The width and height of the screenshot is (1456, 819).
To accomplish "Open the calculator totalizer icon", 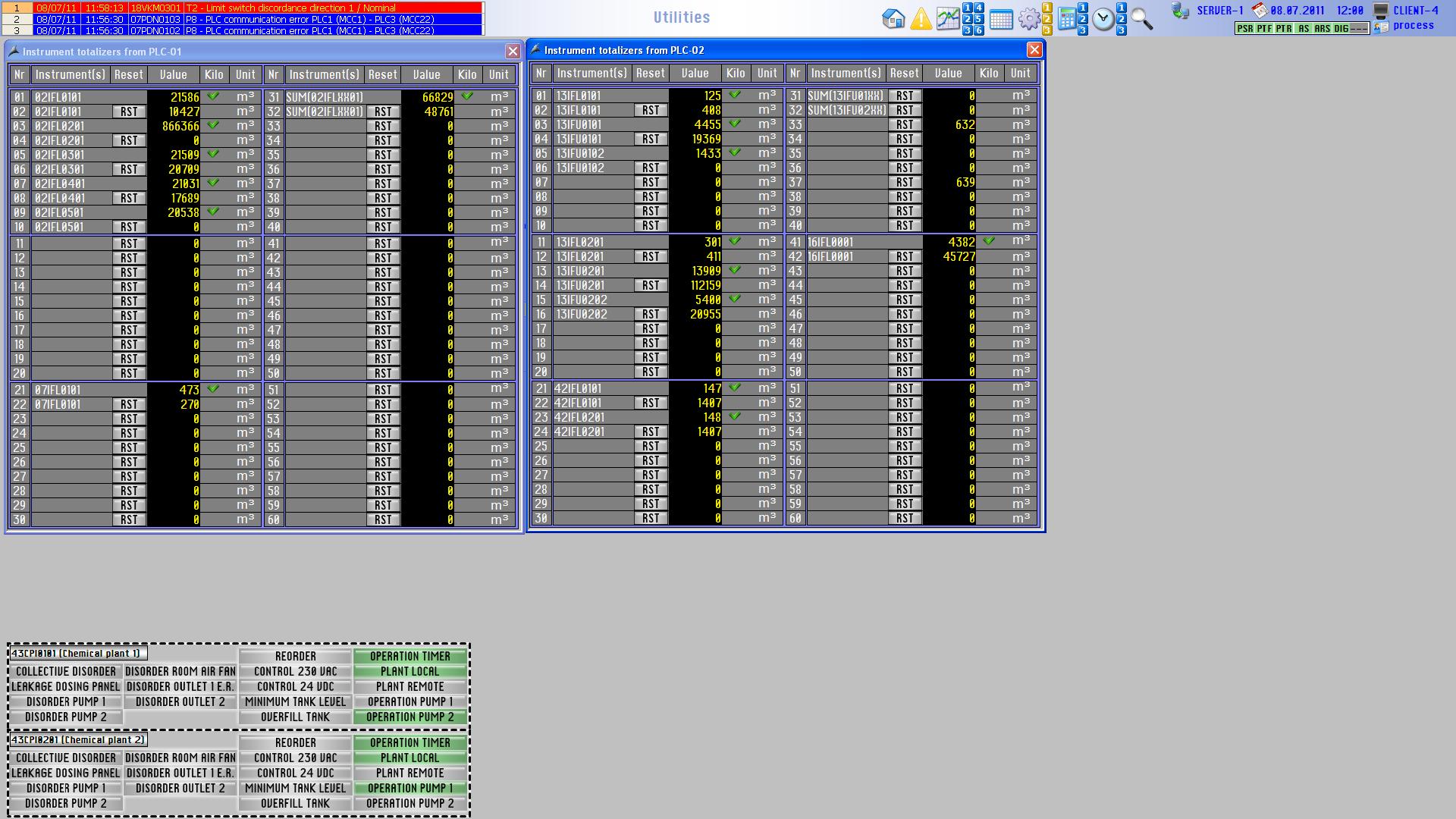I will point(1066,18).
